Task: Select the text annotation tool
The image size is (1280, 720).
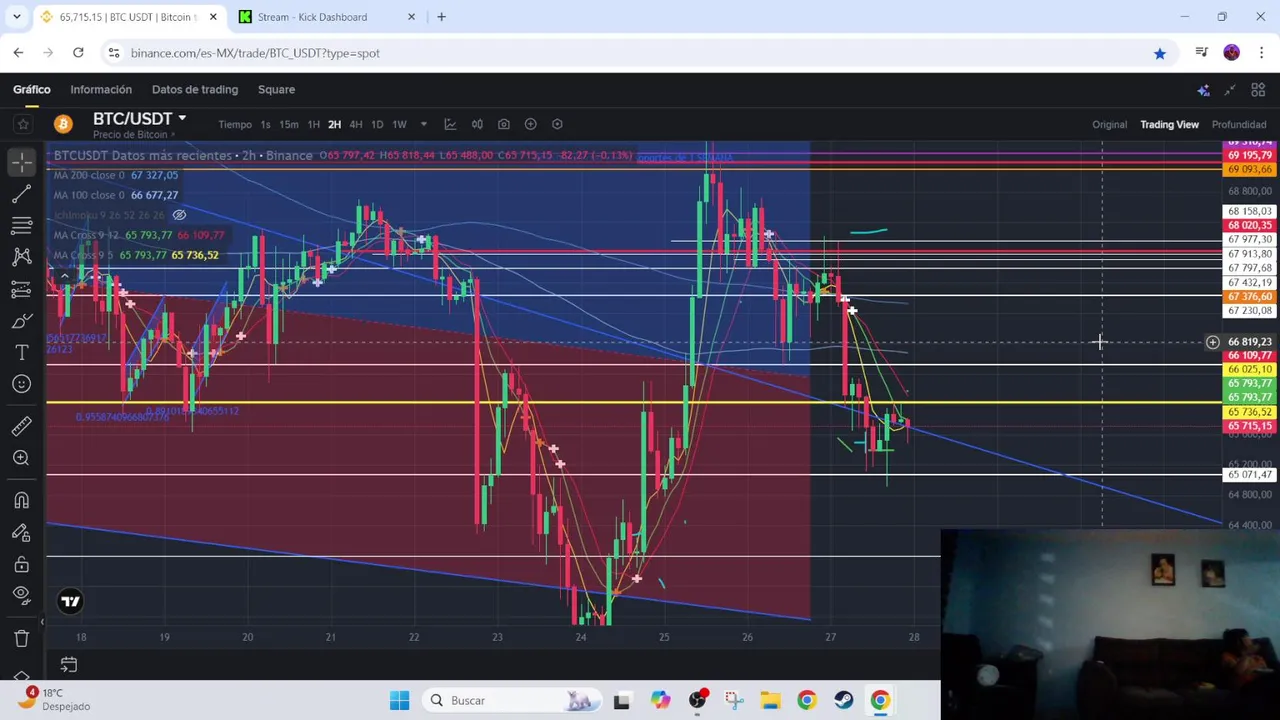Action: click(22, 353)
